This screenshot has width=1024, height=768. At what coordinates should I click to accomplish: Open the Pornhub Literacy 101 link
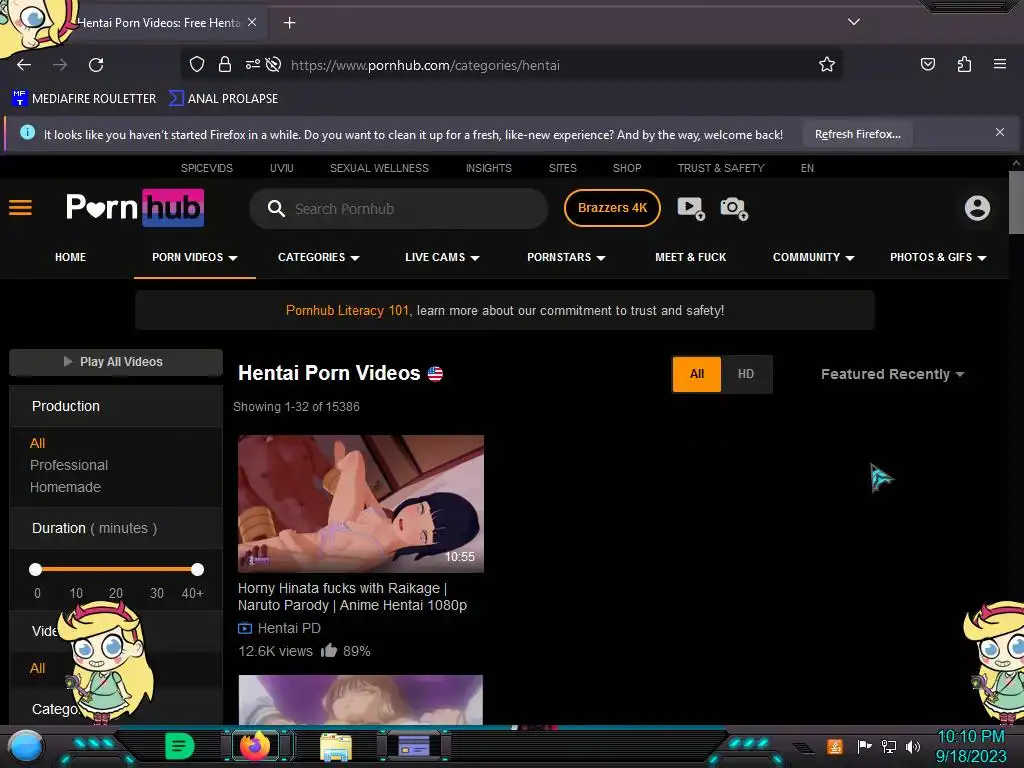[347, 310]
